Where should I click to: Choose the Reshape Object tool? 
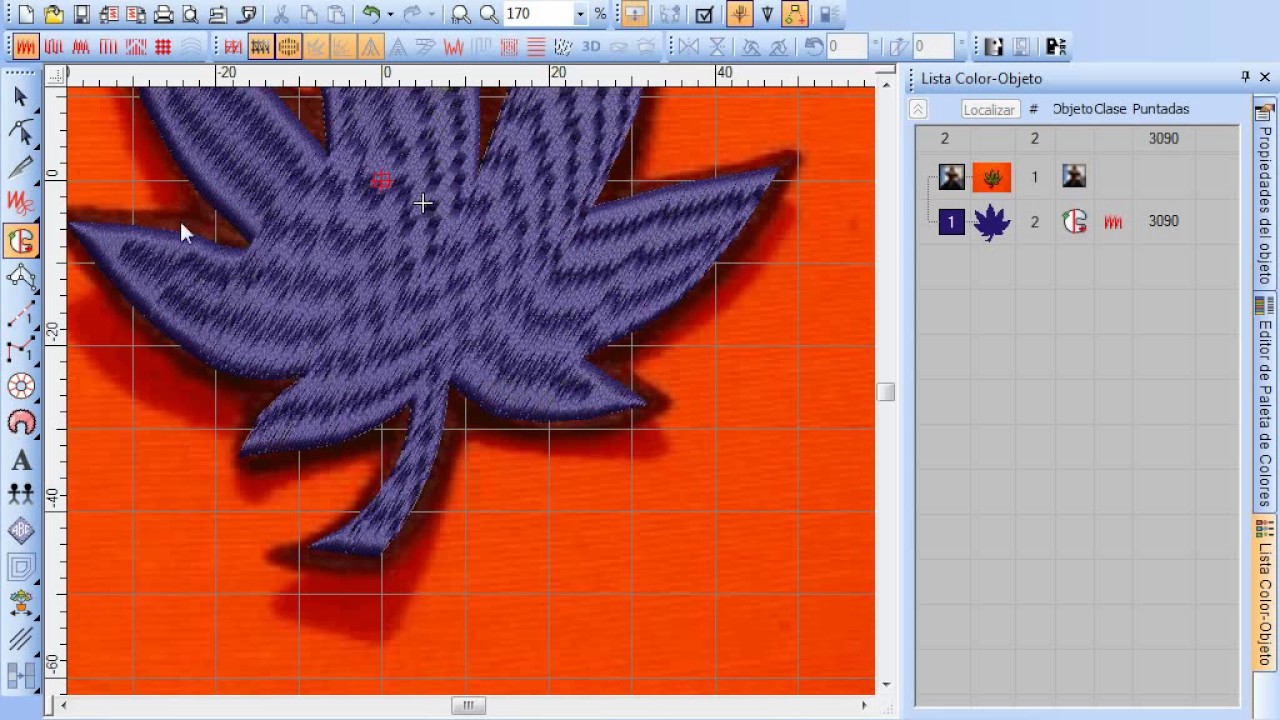click(x=21, y=132)
